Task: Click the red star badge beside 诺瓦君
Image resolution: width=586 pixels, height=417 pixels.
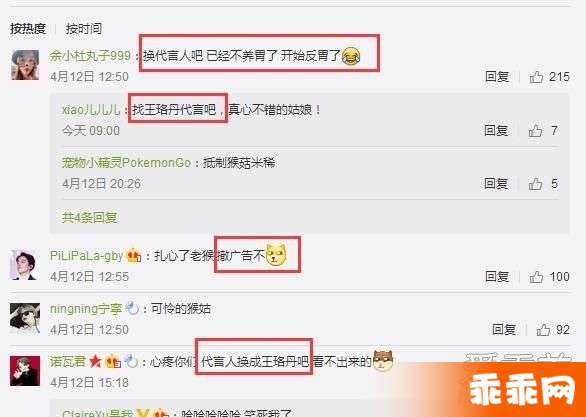Action: (95, 362)
